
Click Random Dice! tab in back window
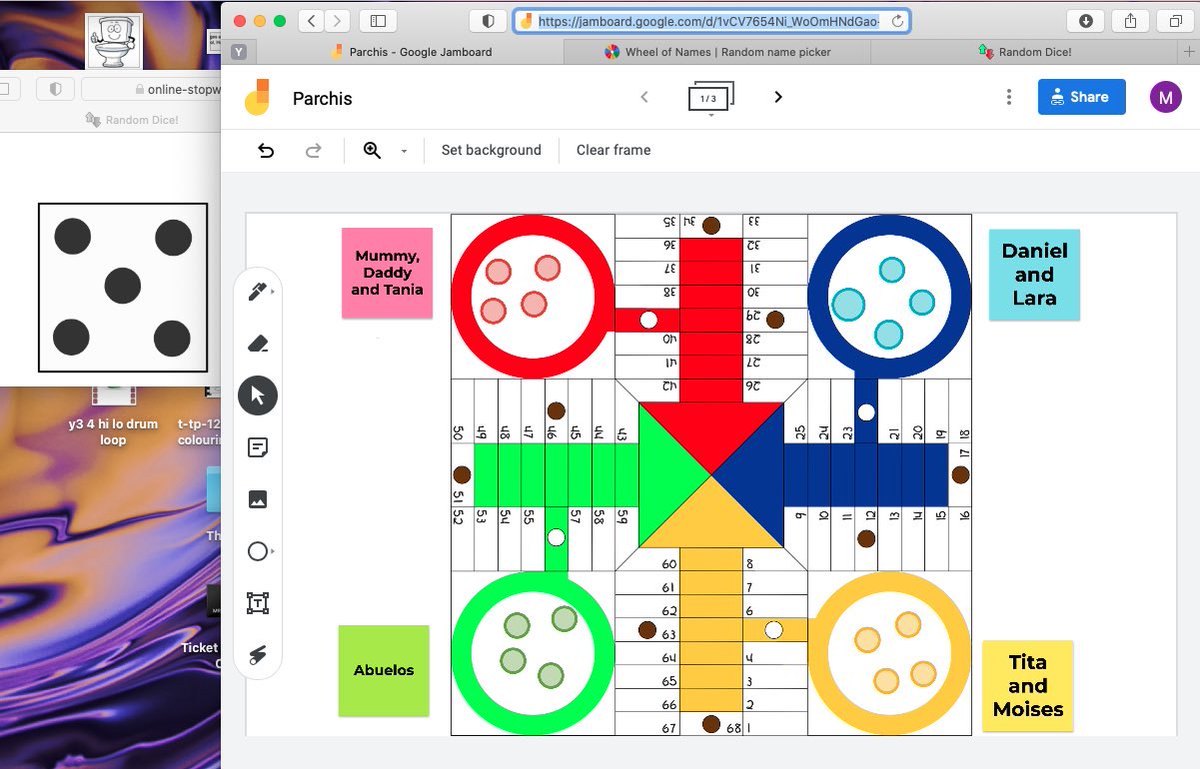point(133,120)
